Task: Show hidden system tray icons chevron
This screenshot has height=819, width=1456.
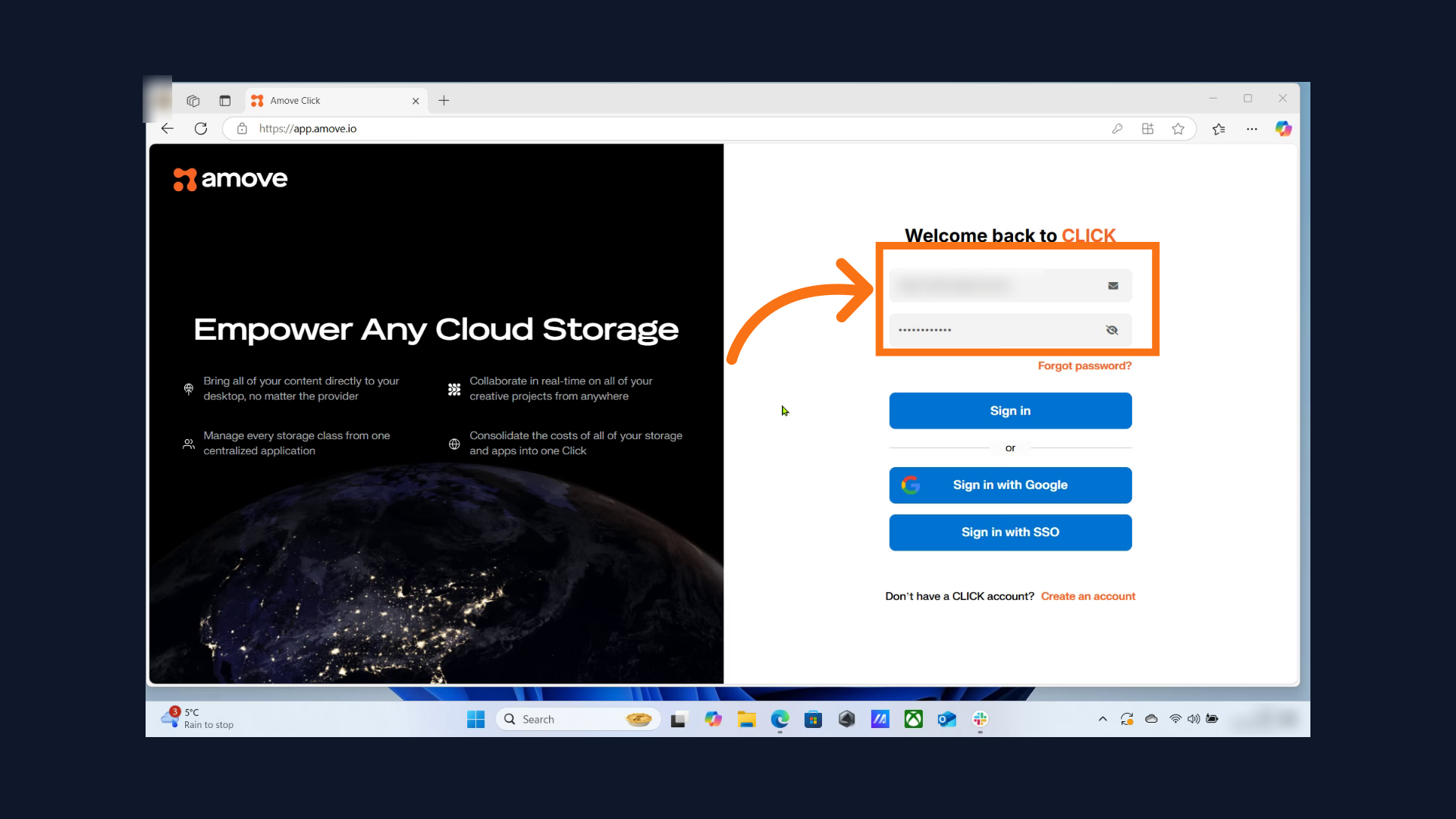Action: 1103,719
